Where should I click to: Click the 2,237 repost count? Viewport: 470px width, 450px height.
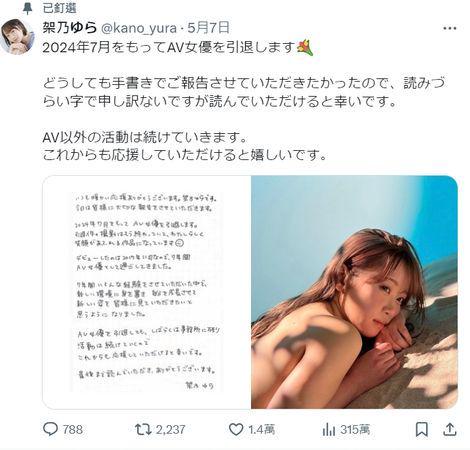[x=170, y=429]
